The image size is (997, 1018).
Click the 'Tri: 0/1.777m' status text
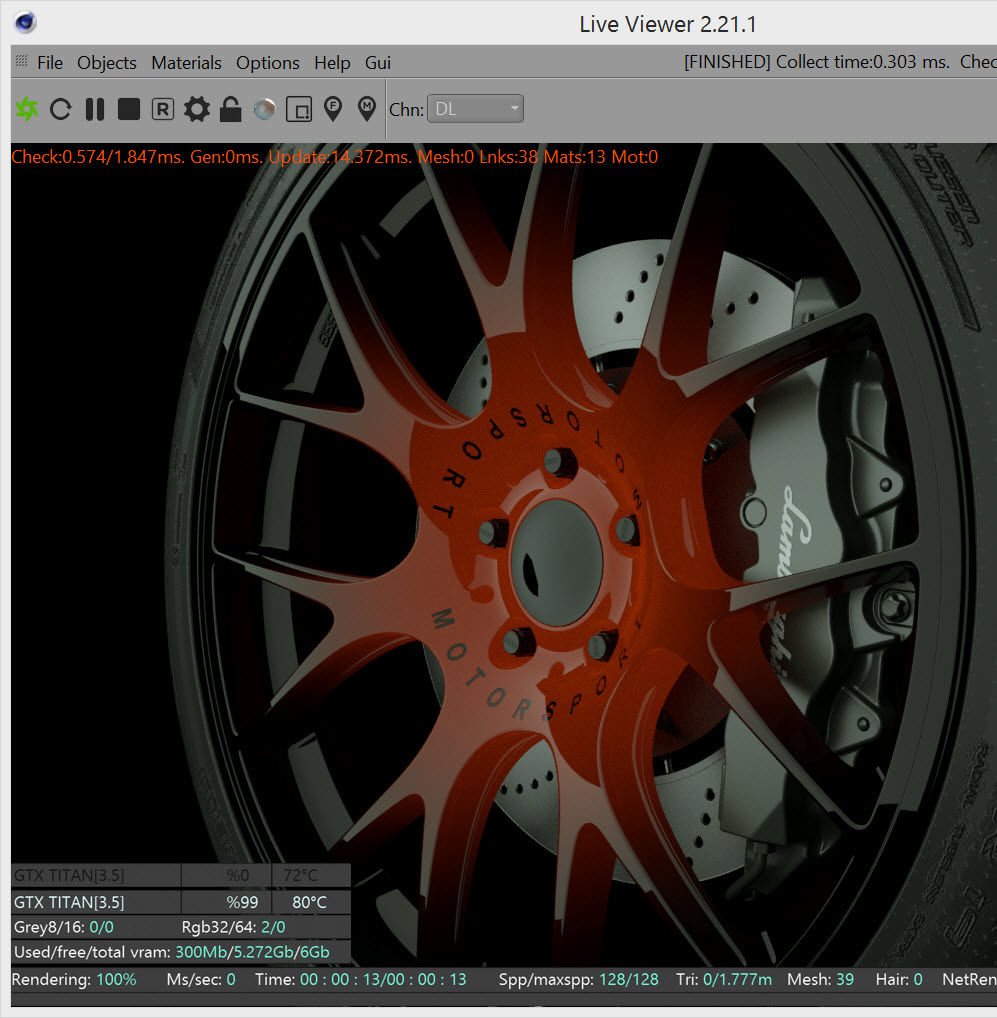coord(724,980)
